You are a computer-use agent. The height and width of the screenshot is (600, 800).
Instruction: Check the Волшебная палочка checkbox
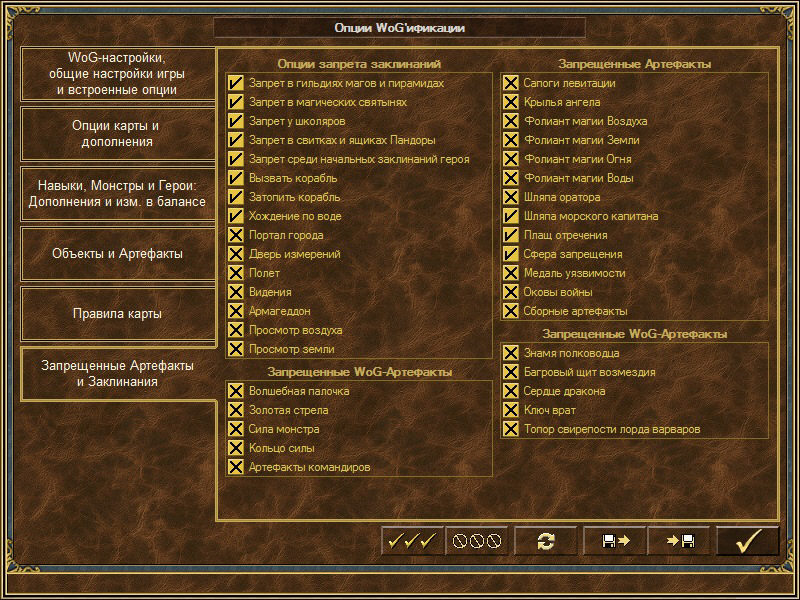pyautogui.click(x=236, y=392)
